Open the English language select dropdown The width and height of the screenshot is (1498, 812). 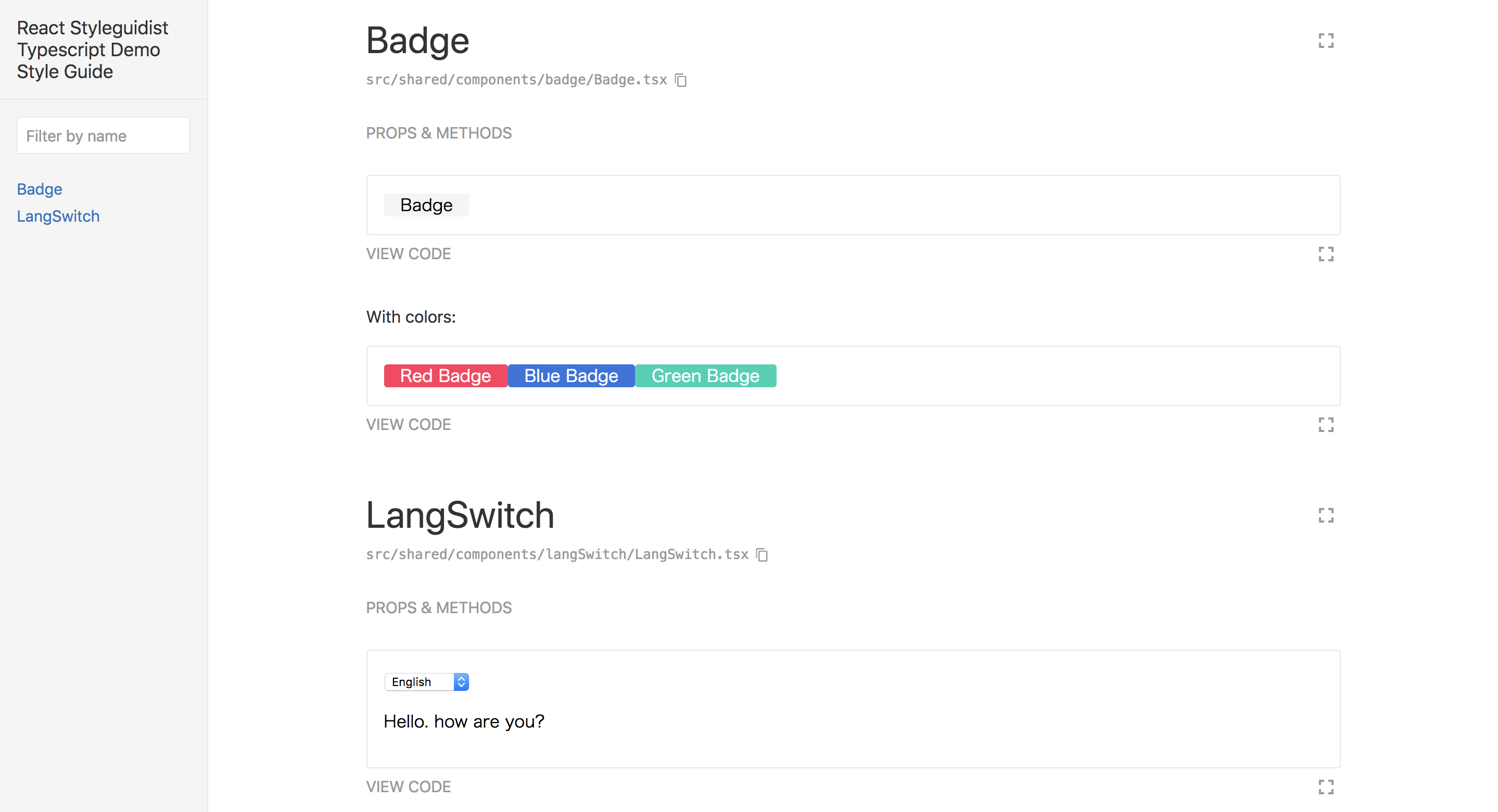tap(426, 682)
